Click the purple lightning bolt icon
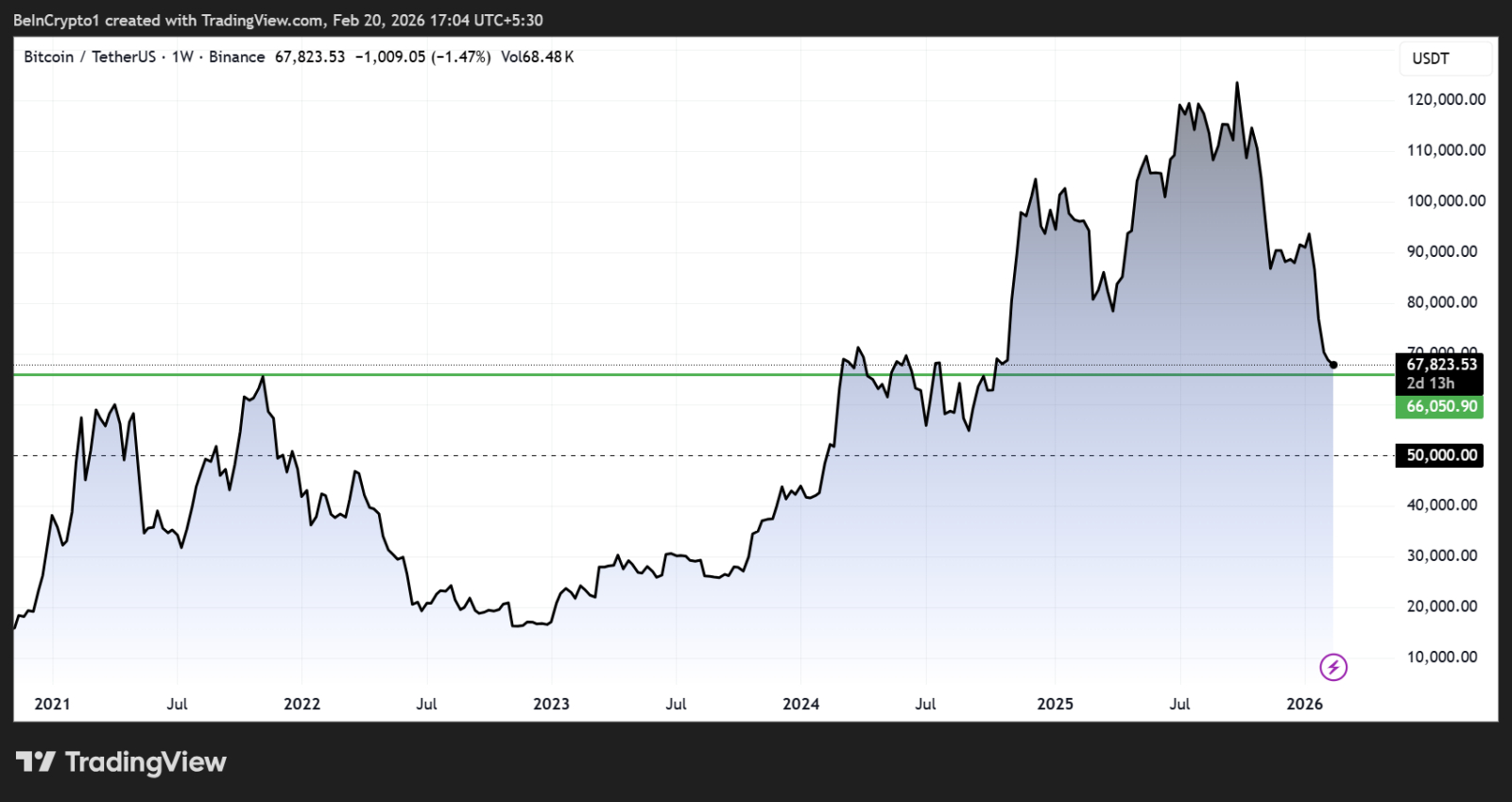 pyautogui.click(x=1333, y=668)
